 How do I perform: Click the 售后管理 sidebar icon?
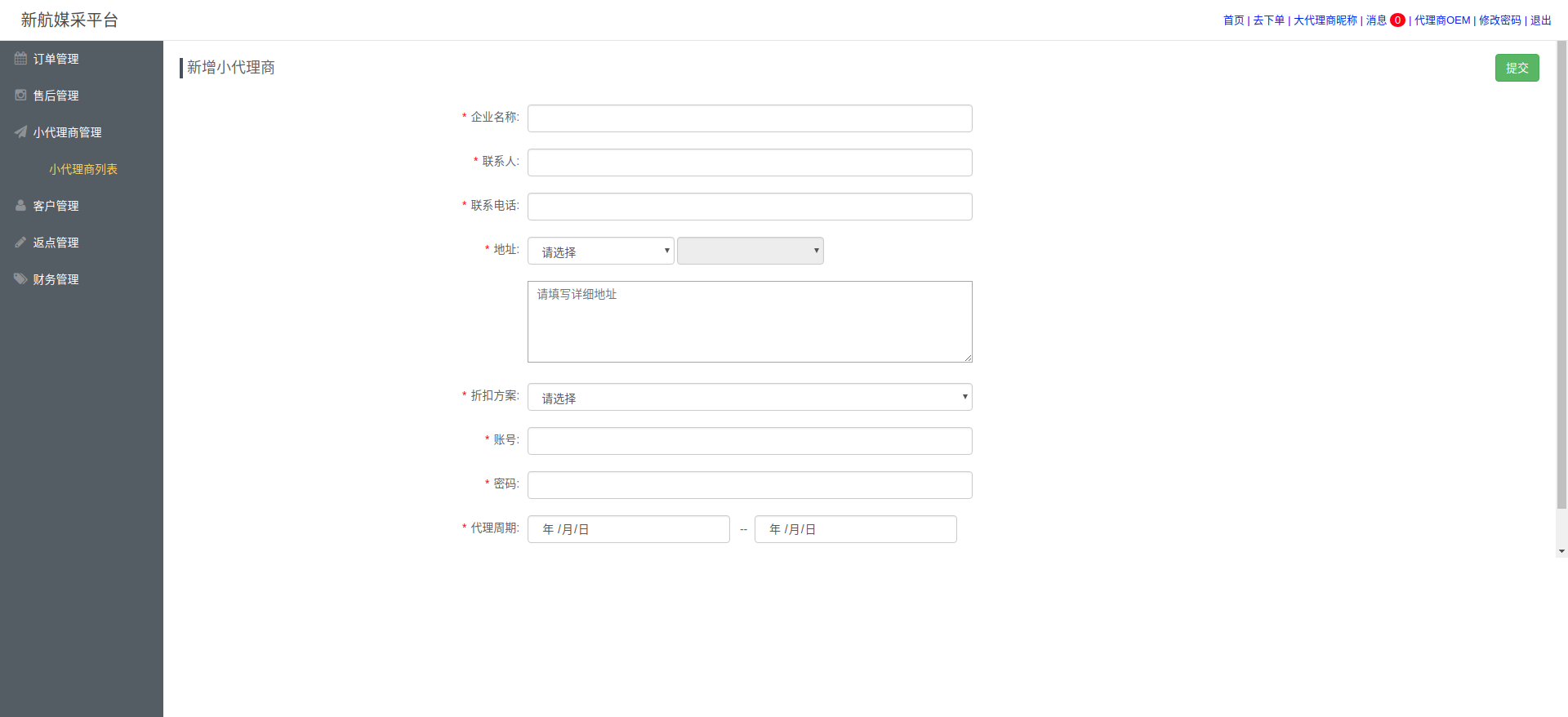tap(20, 96)
